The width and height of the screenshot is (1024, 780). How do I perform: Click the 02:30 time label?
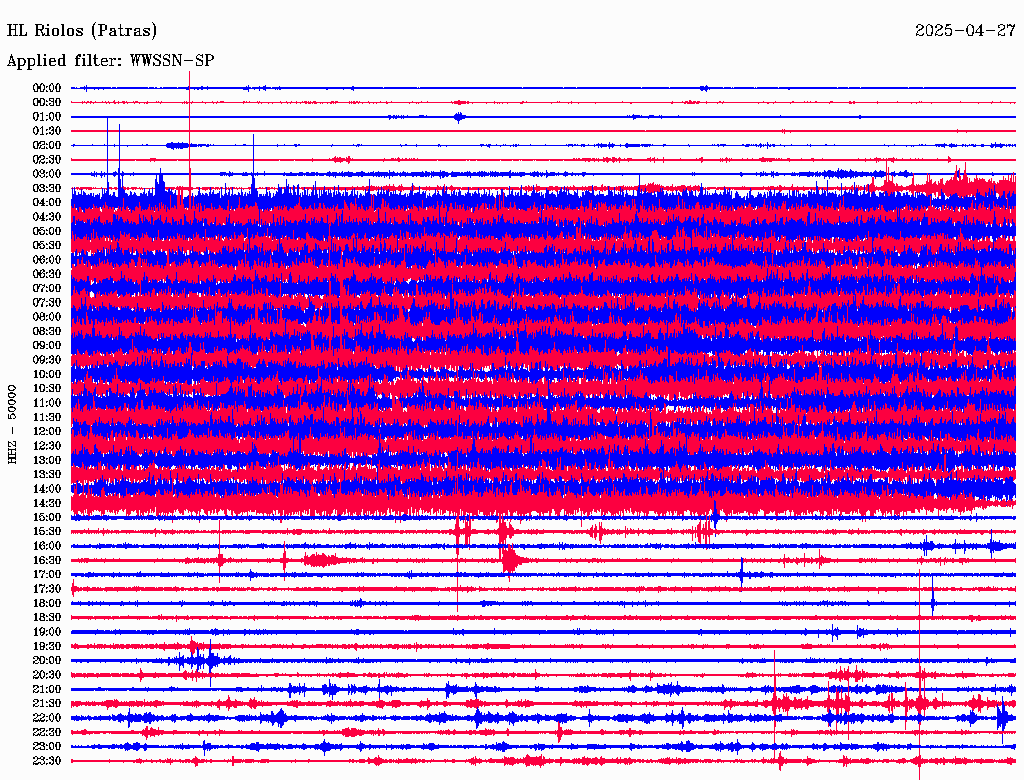pos(47,160)
